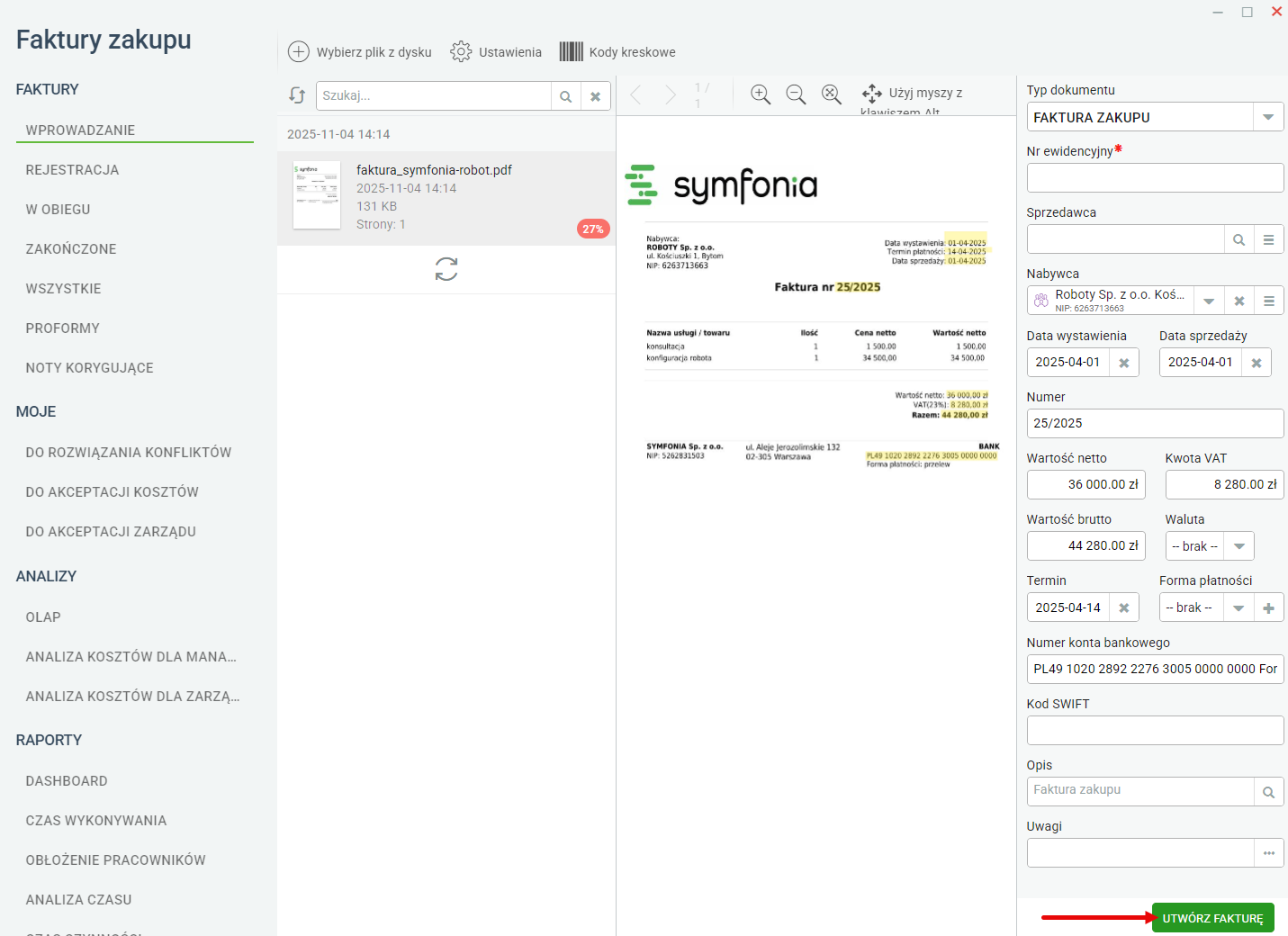Open Kody kreskowe barcode tool
1288x936 pixels.
[x=572, y=51]
